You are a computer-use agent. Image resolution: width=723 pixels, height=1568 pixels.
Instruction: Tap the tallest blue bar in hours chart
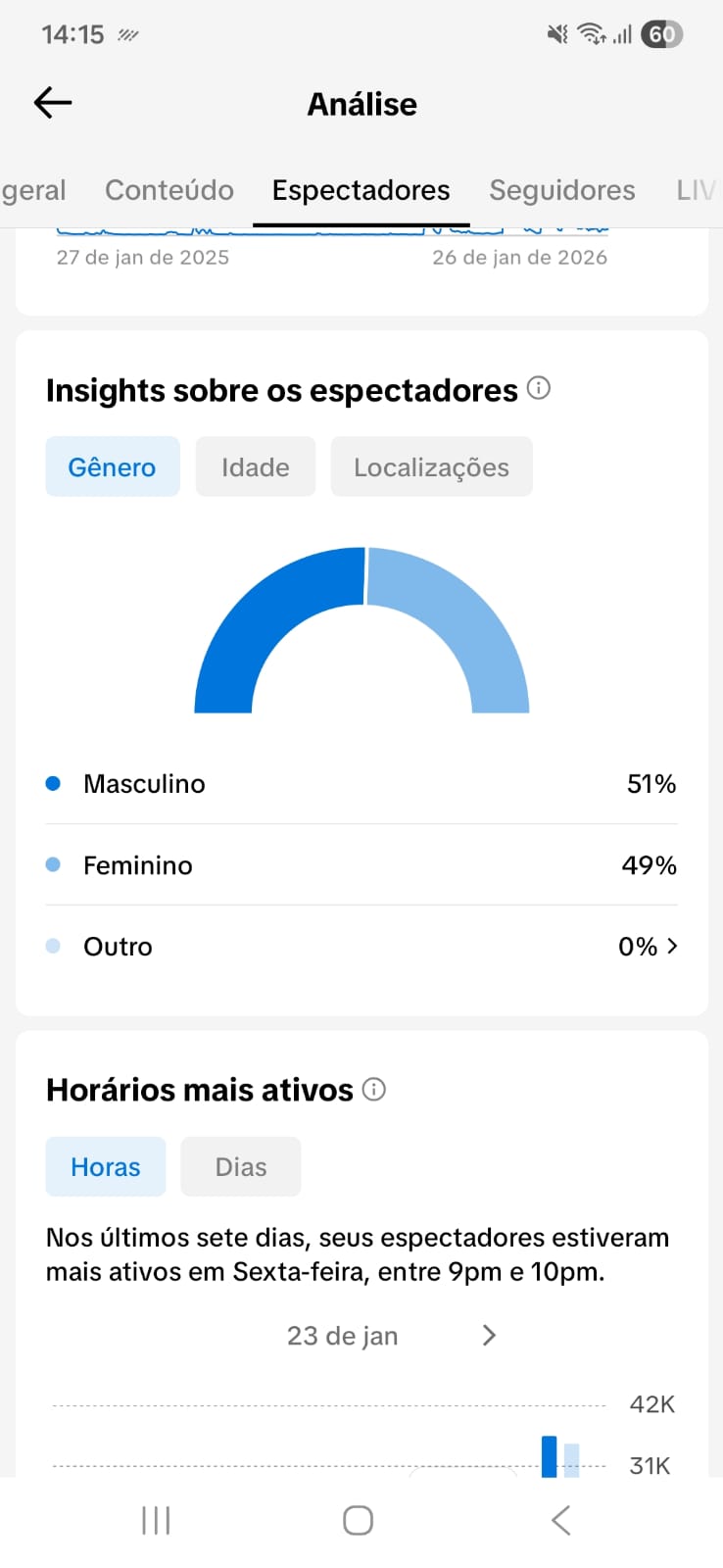pos(550,1456)
